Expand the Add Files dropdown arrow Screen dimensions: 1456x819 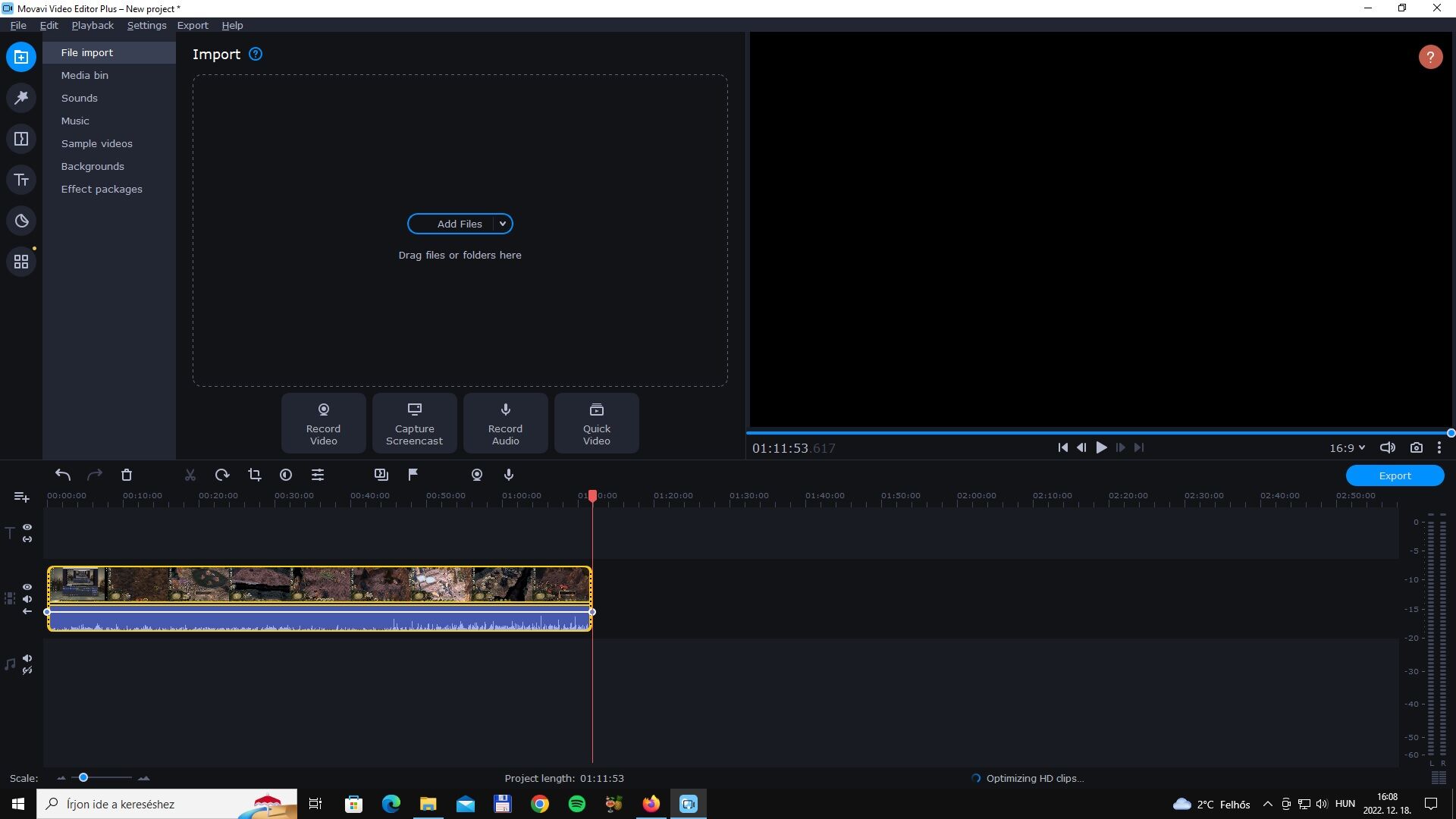(x=502, y=224)
